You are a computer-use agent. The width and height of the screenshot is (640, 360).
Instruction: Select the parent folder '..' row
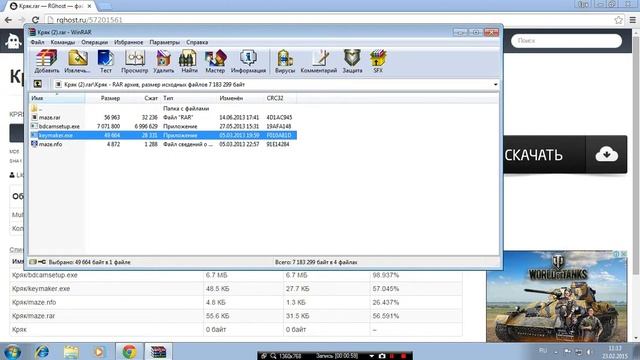[x=162, y=109]
